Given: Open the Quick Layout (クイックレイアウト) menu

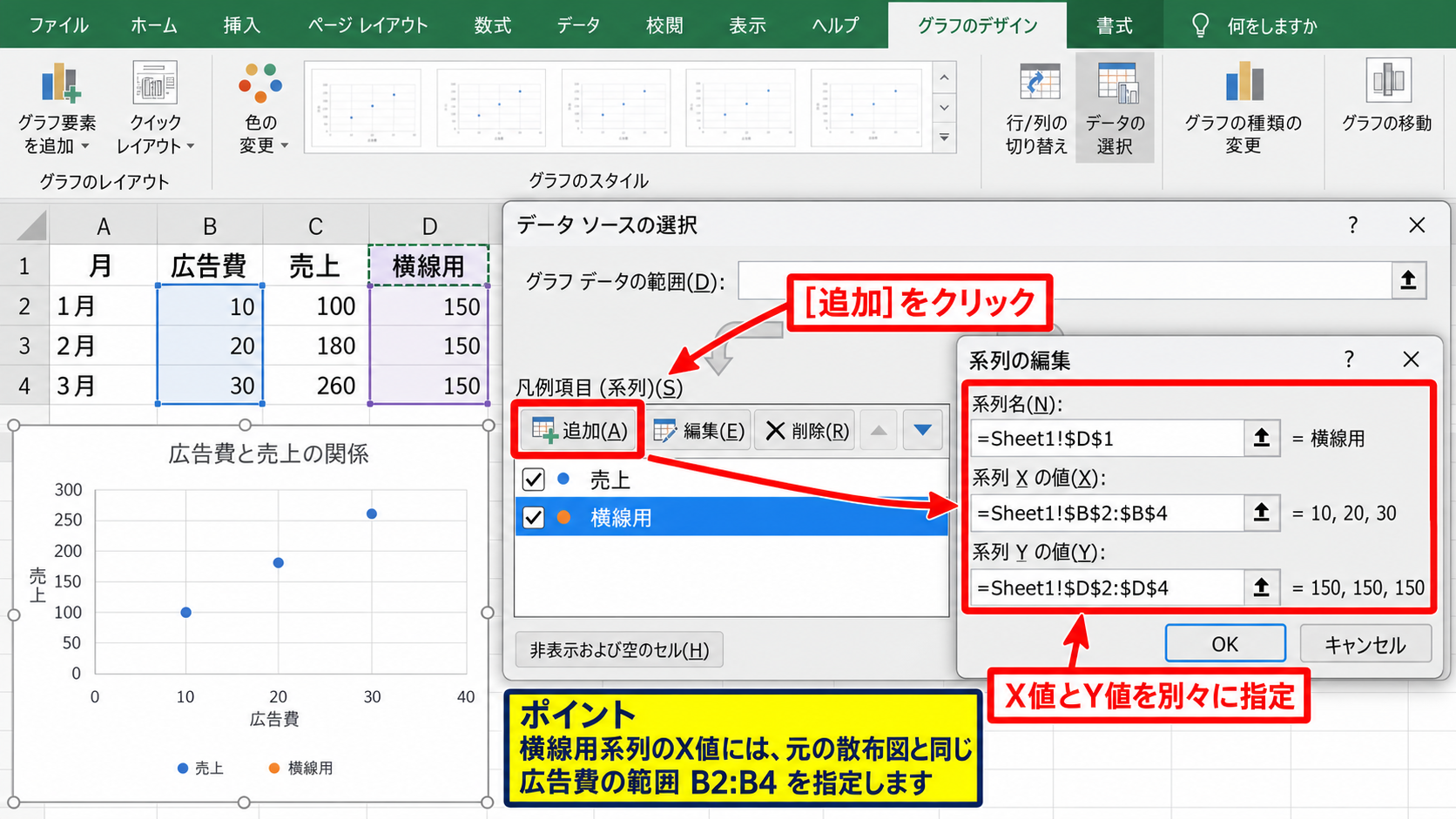Looking at the screenshot, I should pos(155,108).
